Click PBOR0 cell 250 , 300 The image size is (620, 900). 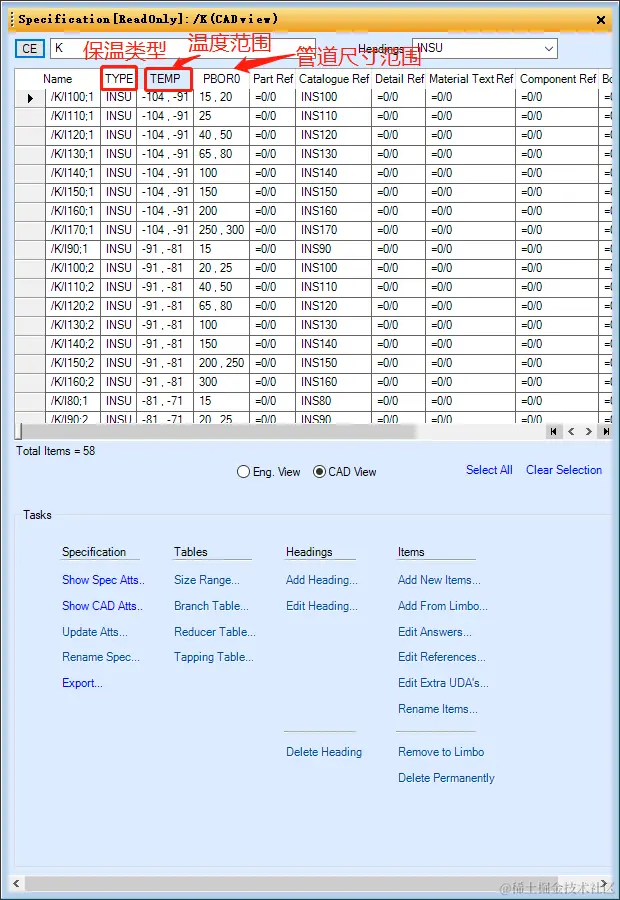(222, 230)
